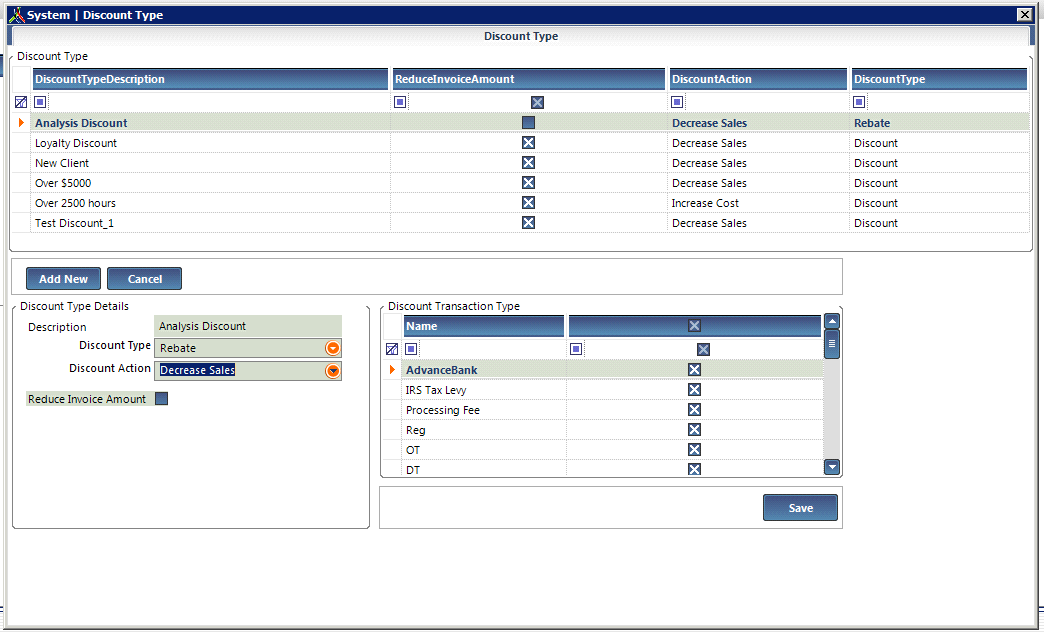Image resolution: width=1044 pixels, height=632 pixels.
Task: Sort transaction types by Name header
Action: 484,326
